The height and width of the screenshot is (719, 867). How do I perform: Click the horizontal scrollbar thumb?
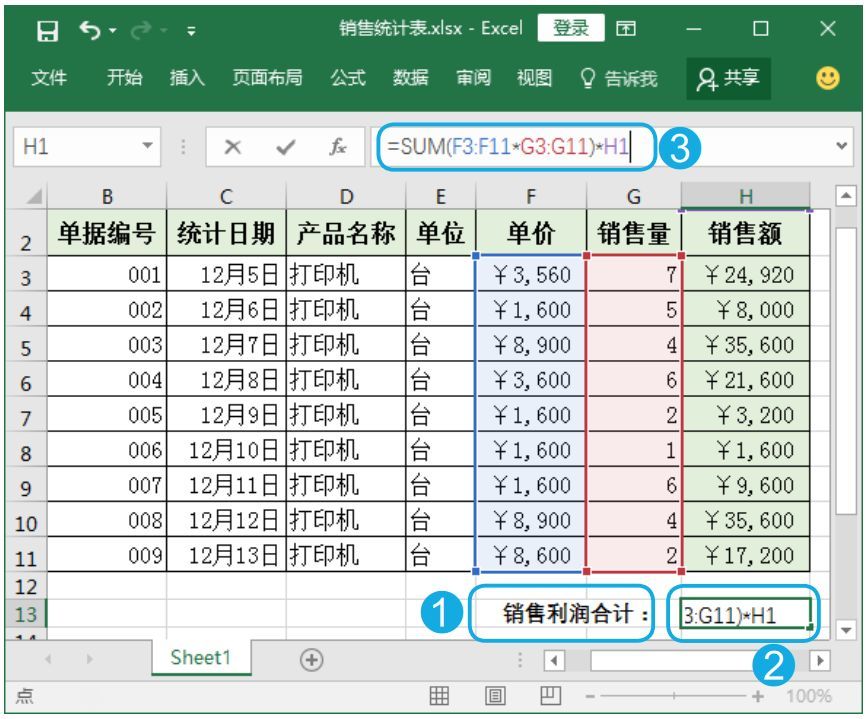680,660
